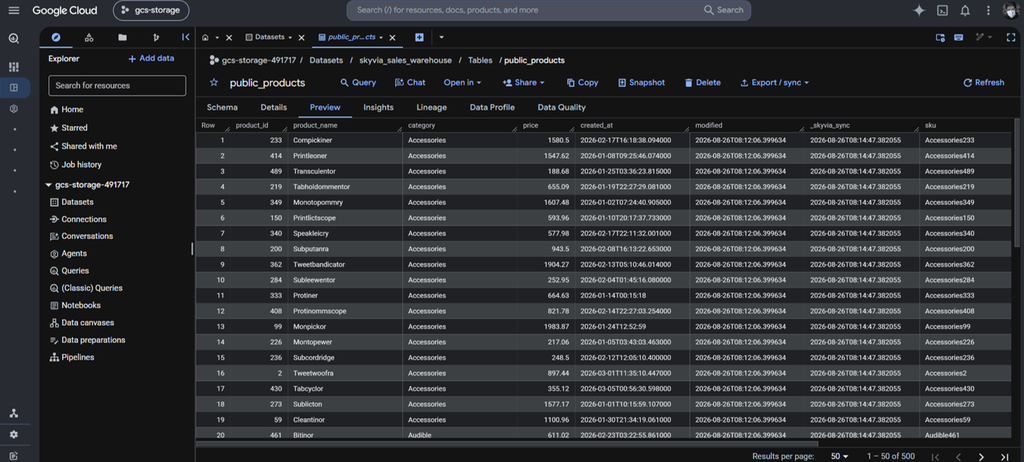Expand the public_pr...cts tab dropdown arrow
The height and width of the screenshot is (462, 1024).
381,38
